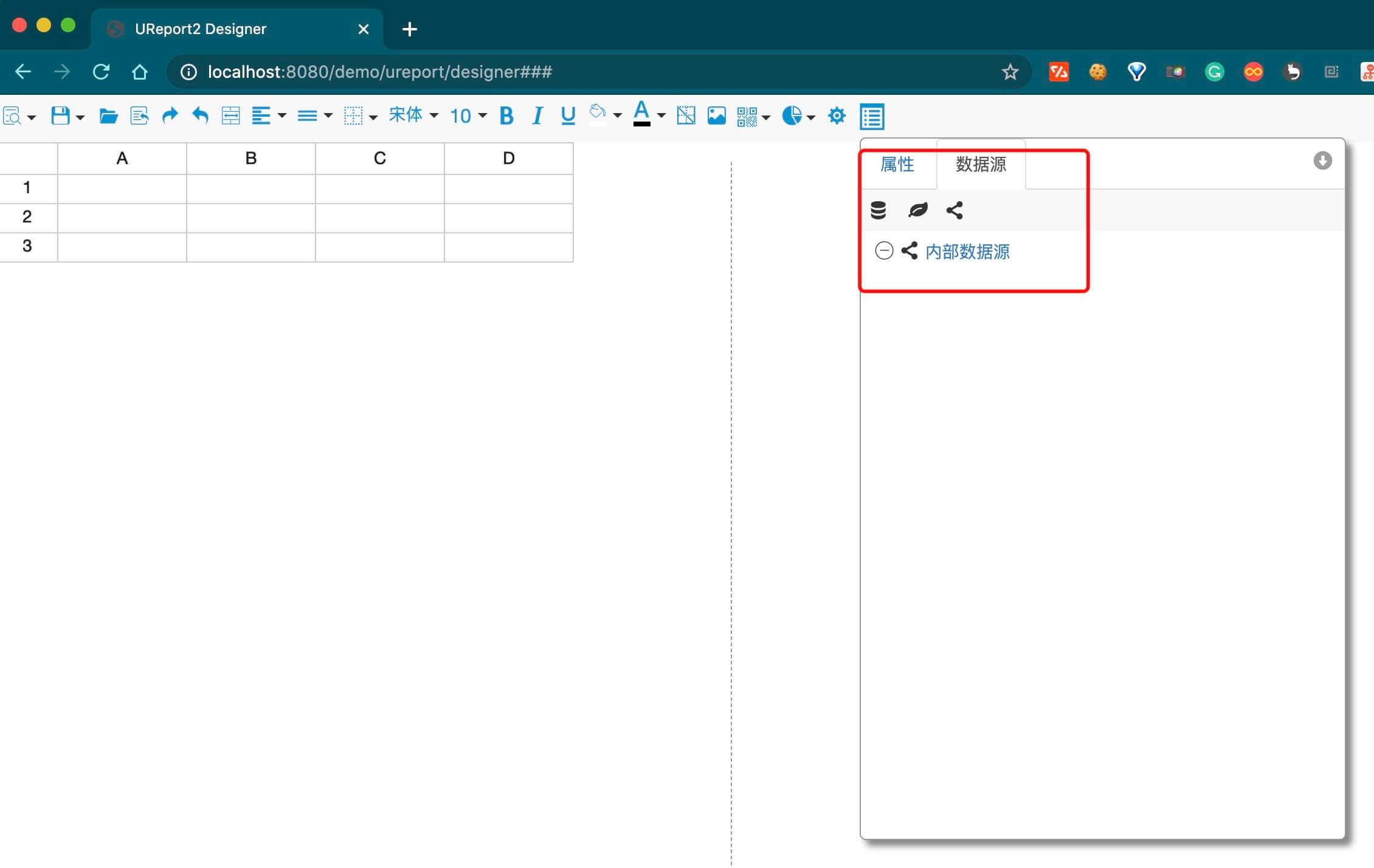Insert an image into the cell
The image size is (1374, 868).
point(716,115)
